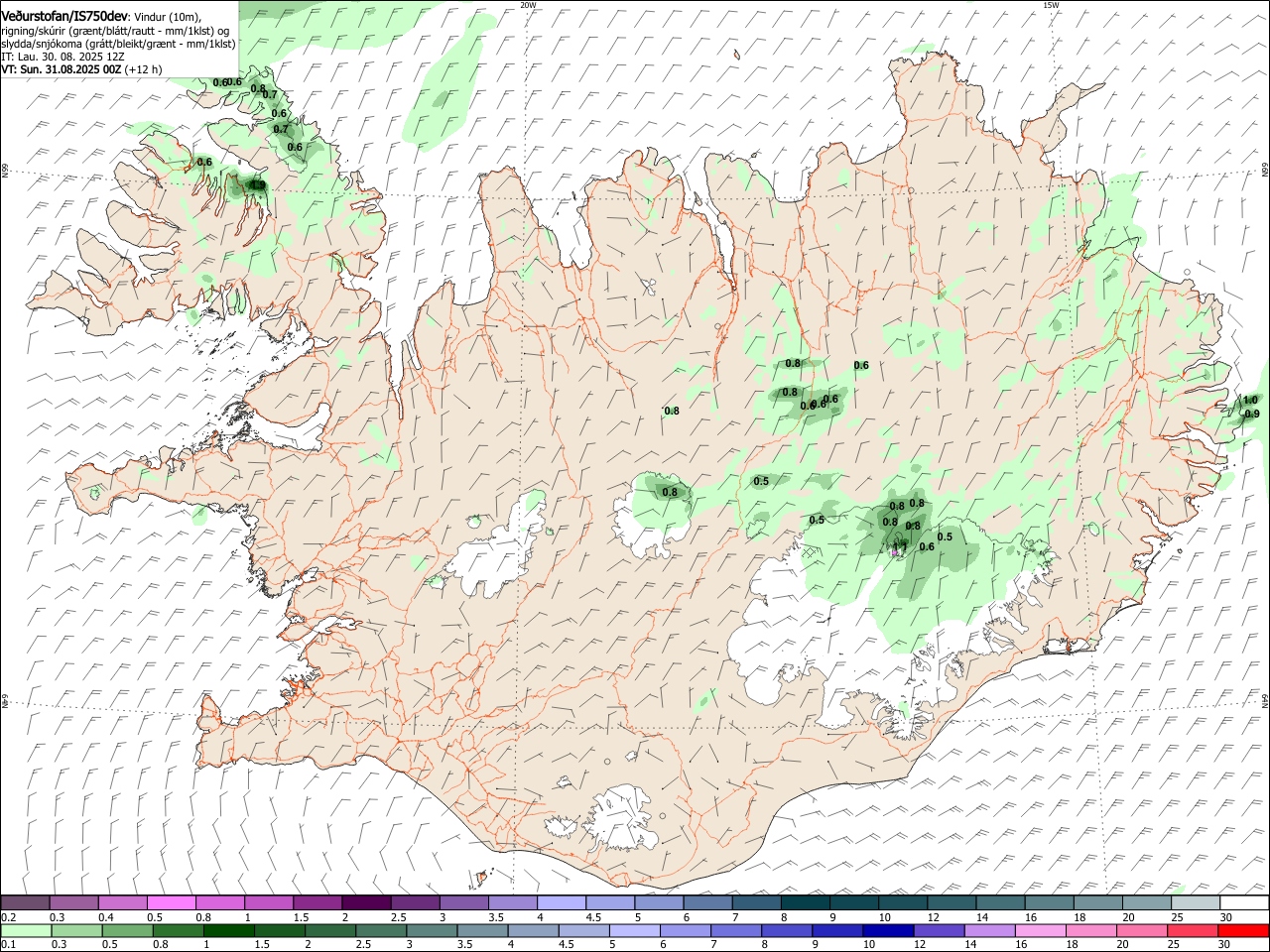The image size is (1270, 952).
Task: Click the 0.4 label on the snow scale
Action: (x=106, y=917)
